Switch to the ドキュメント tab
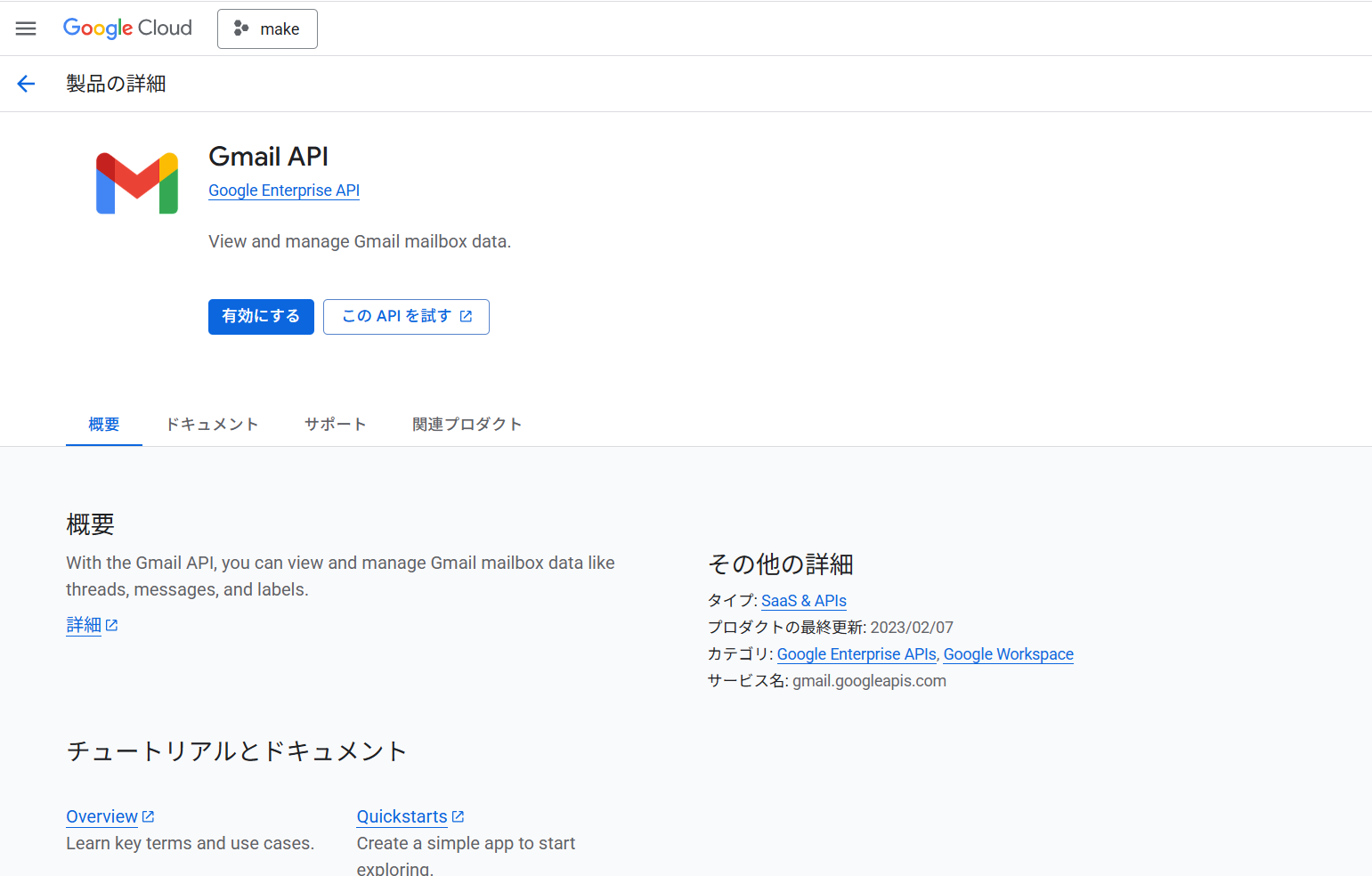Image resolution: width=1372 pixels, height=876 pixels. pyautogui.click(x=213, y=425)
